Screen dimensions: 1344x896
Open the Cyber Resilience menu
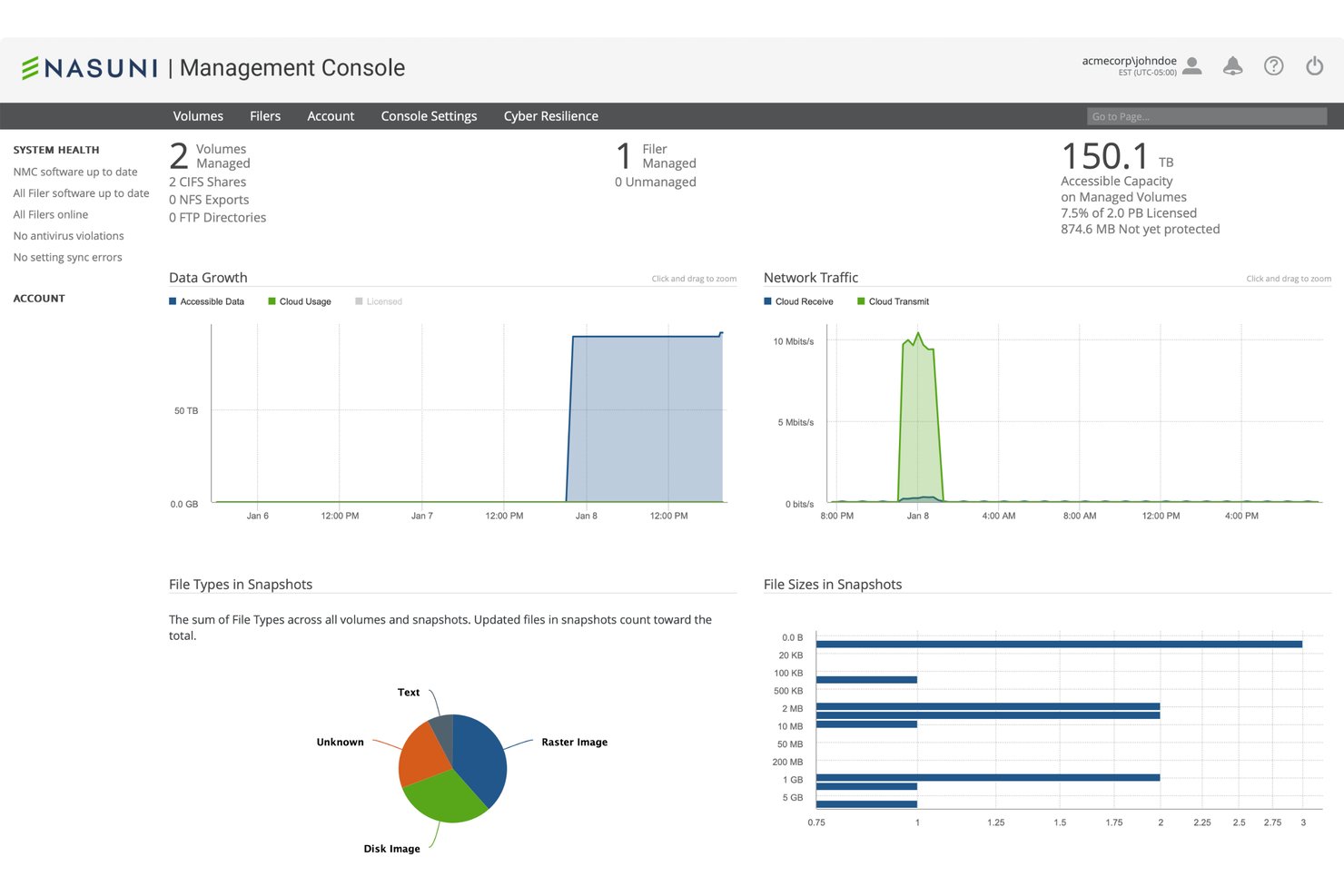551,116
